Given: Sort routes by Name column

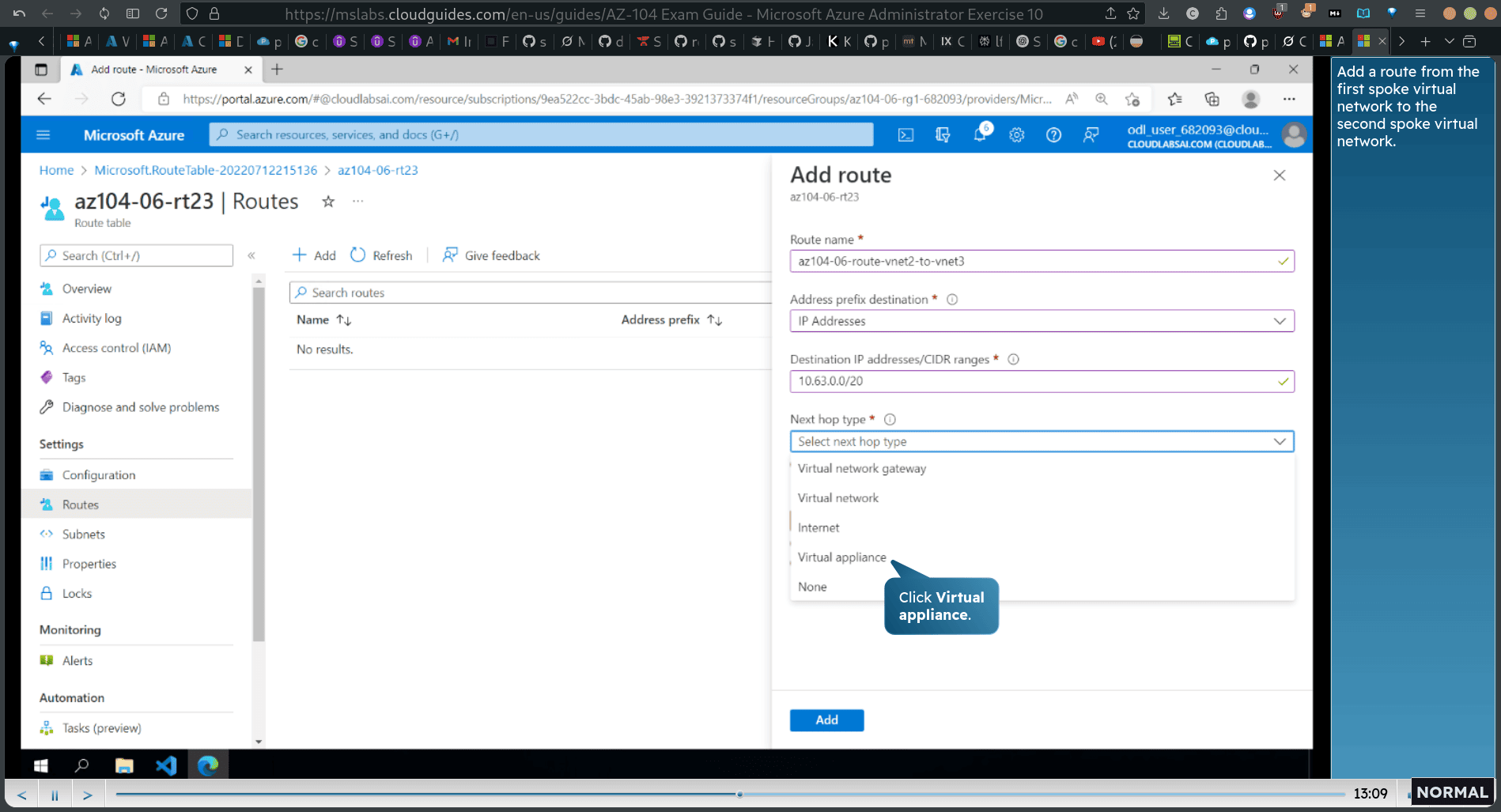Looking at the screenshot, I should tap(323, 319).
